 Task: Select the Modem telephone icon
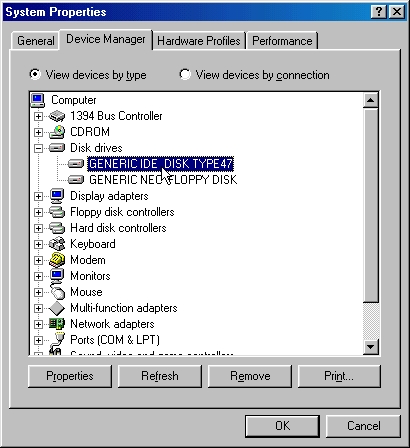(x=57, y=260)
